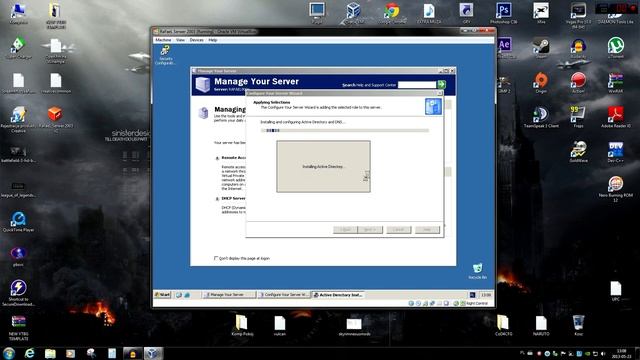640x360 pixels.
Task: Click the Back button in the wizard
Action: click(x=345, y=230)
